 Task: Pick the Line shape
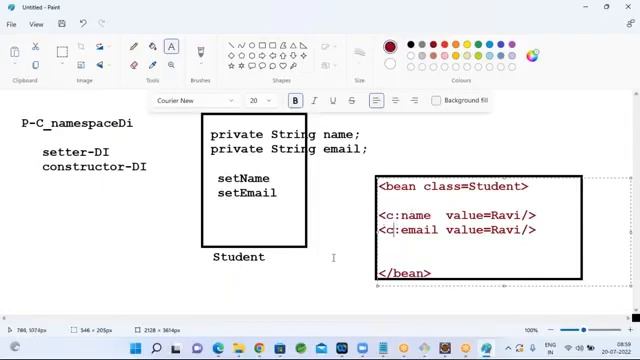(x=231, y=45)
